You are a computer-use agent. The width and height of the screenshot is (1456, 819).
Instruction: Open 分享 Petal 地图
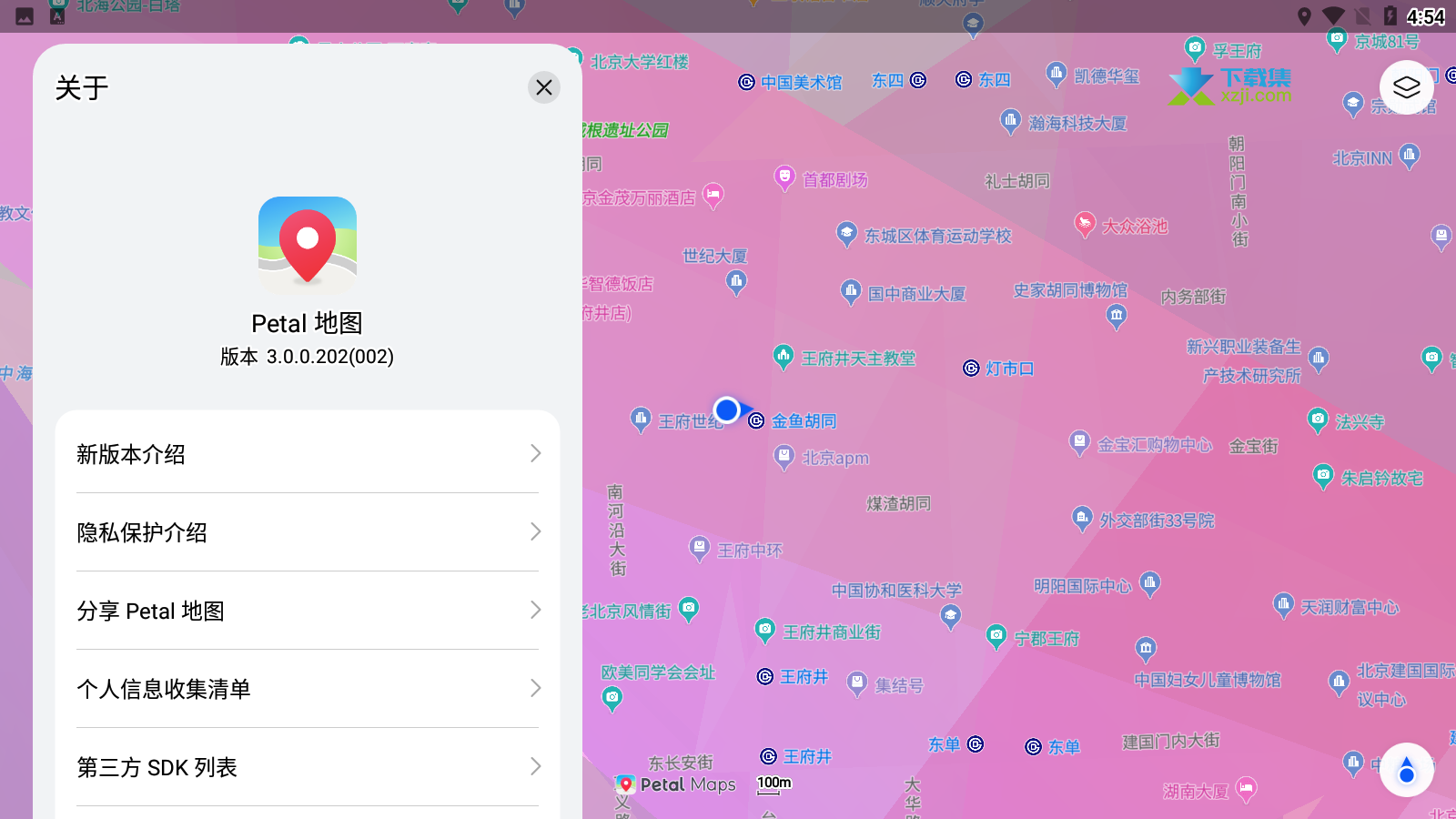[x=308, y=611]
